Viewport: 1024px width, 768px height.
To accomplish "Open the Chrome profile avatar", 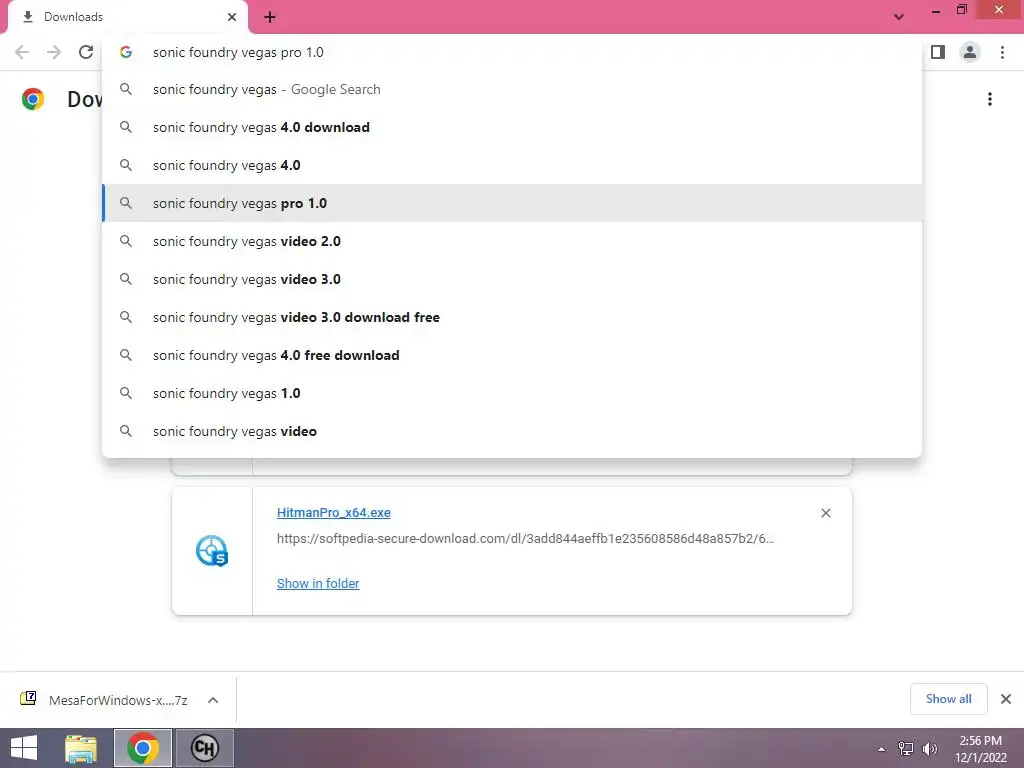I will [970, 52].
